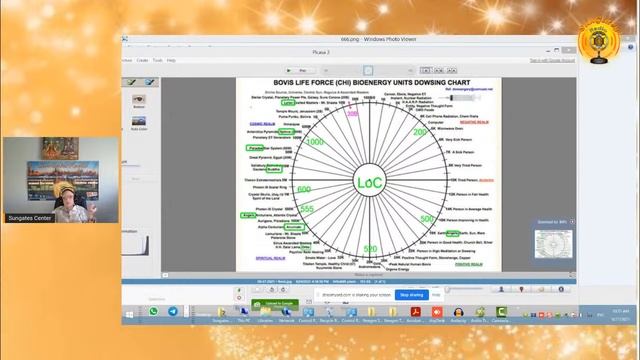Click the POSITIVE REALM label on the chart
The image size is (640, 360).
click(469, 264)
